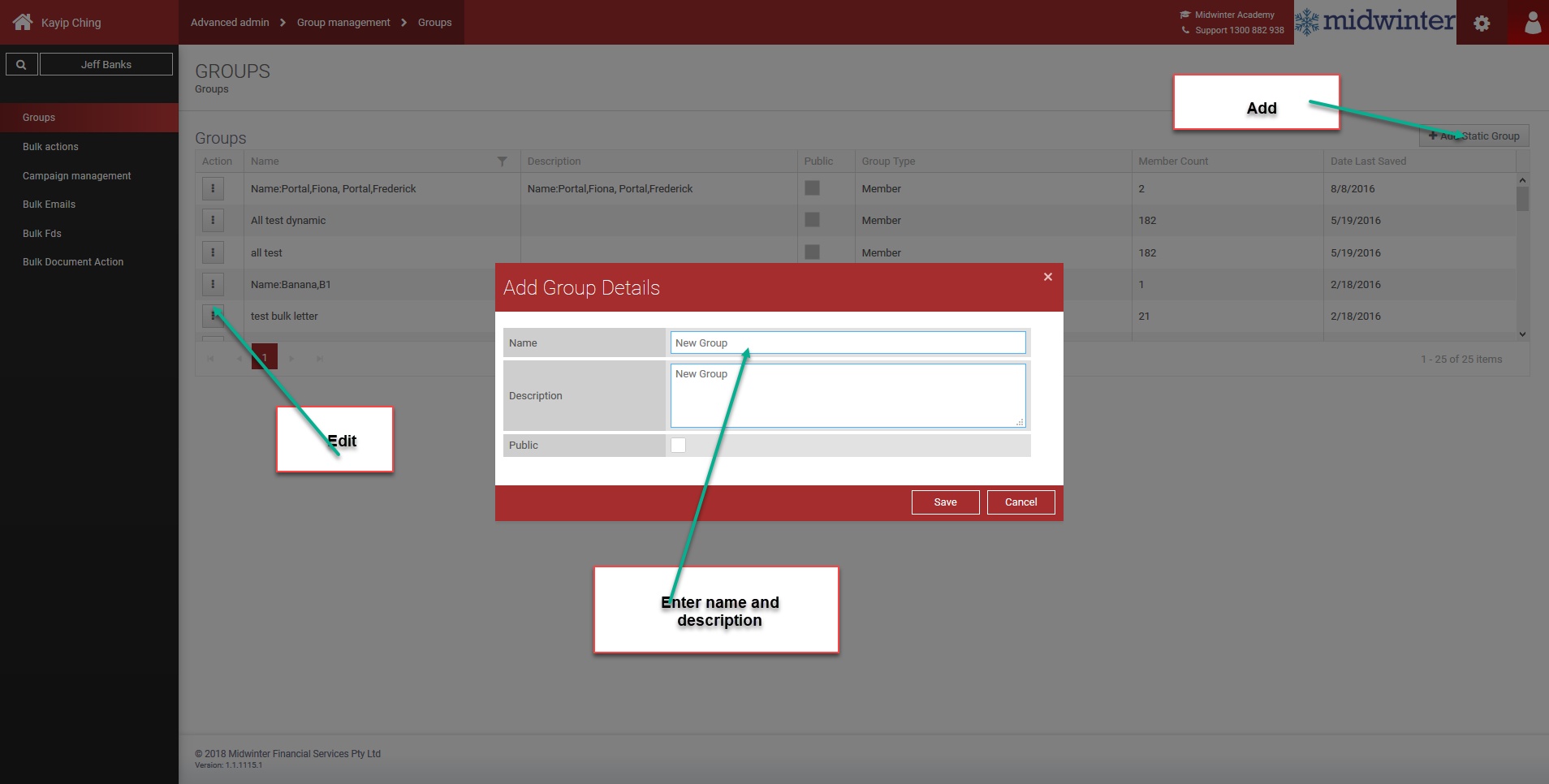Sort by the Date Last Saved column header
The height and width of the screenshot is (784, 1549).
(1368, 162)
